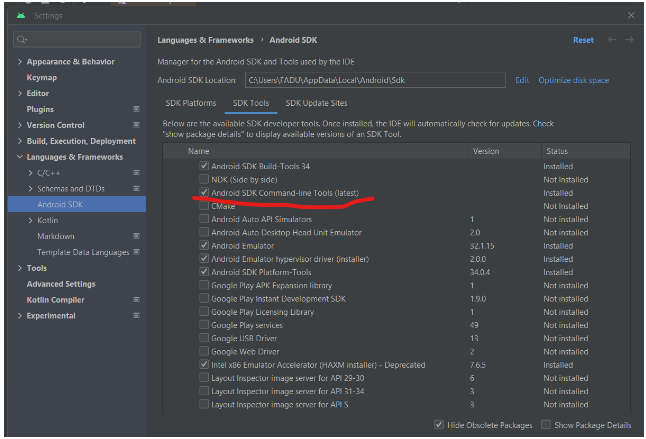Expand the Experimental section arrow
This screenshot has width=646, height=439.
pyautogui.click(x=20, y=315)
